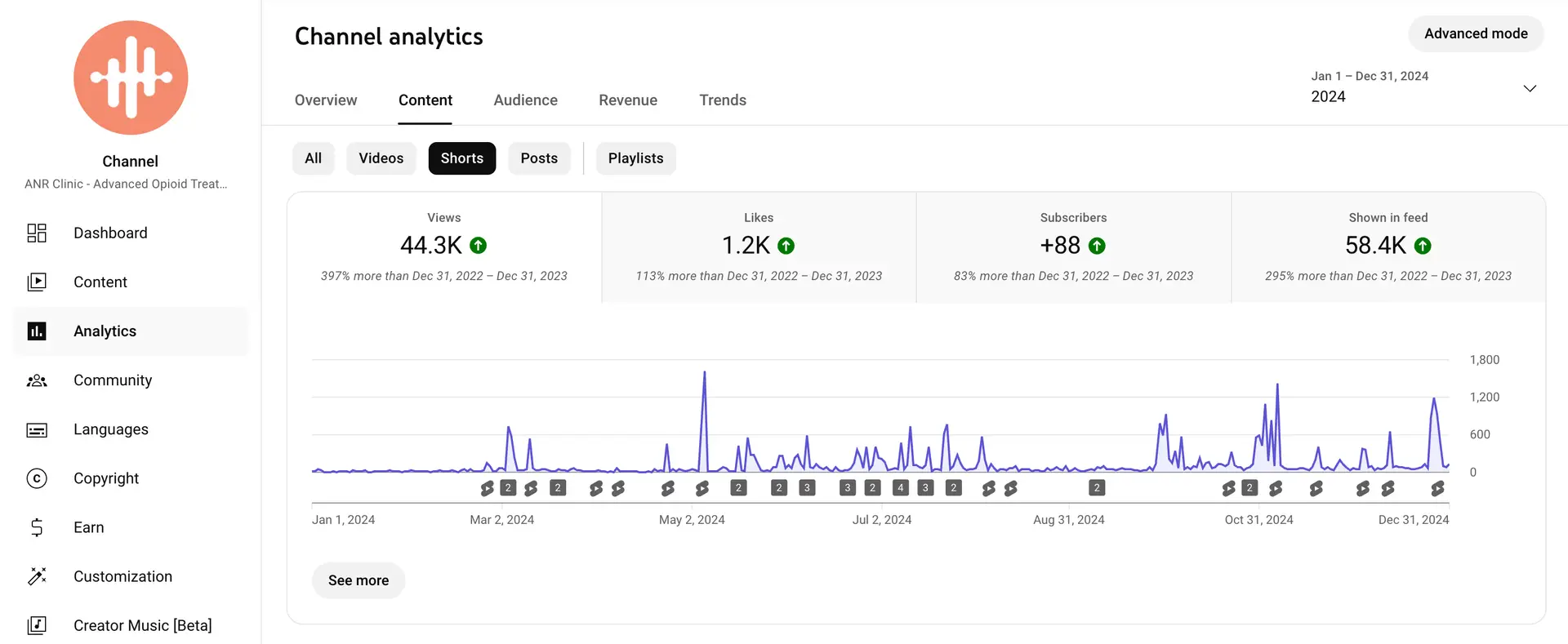This screenshot has height=644, width=1568.
Task: Click the See more button
Action: point(358,580)
